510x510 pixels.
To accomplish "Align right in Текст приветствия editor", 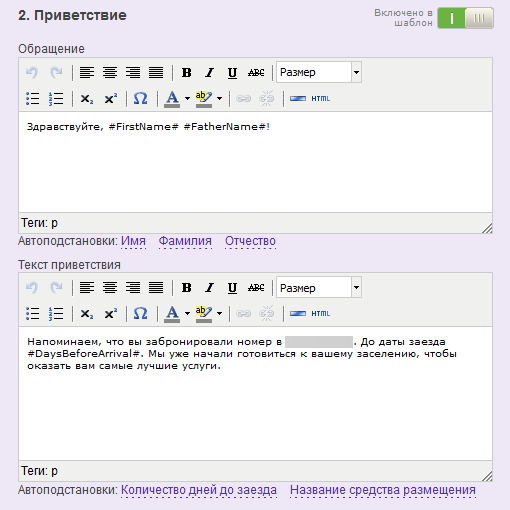I will point(133,287).
